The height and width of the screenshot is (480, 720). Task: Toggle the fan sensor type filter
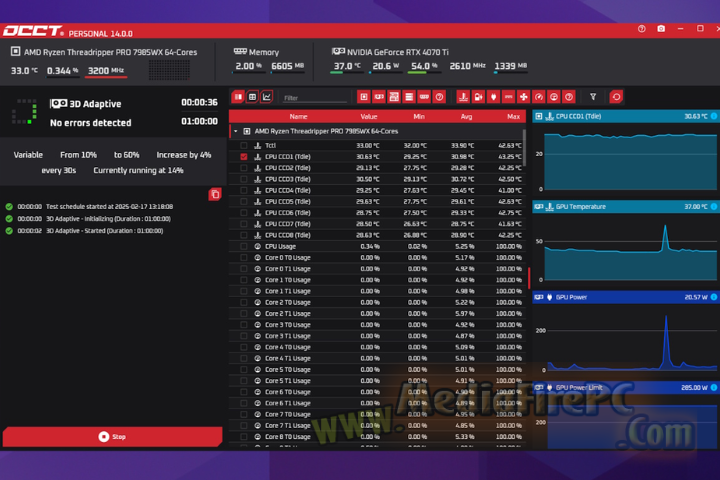pyautogui.click(x=523, y=97)
